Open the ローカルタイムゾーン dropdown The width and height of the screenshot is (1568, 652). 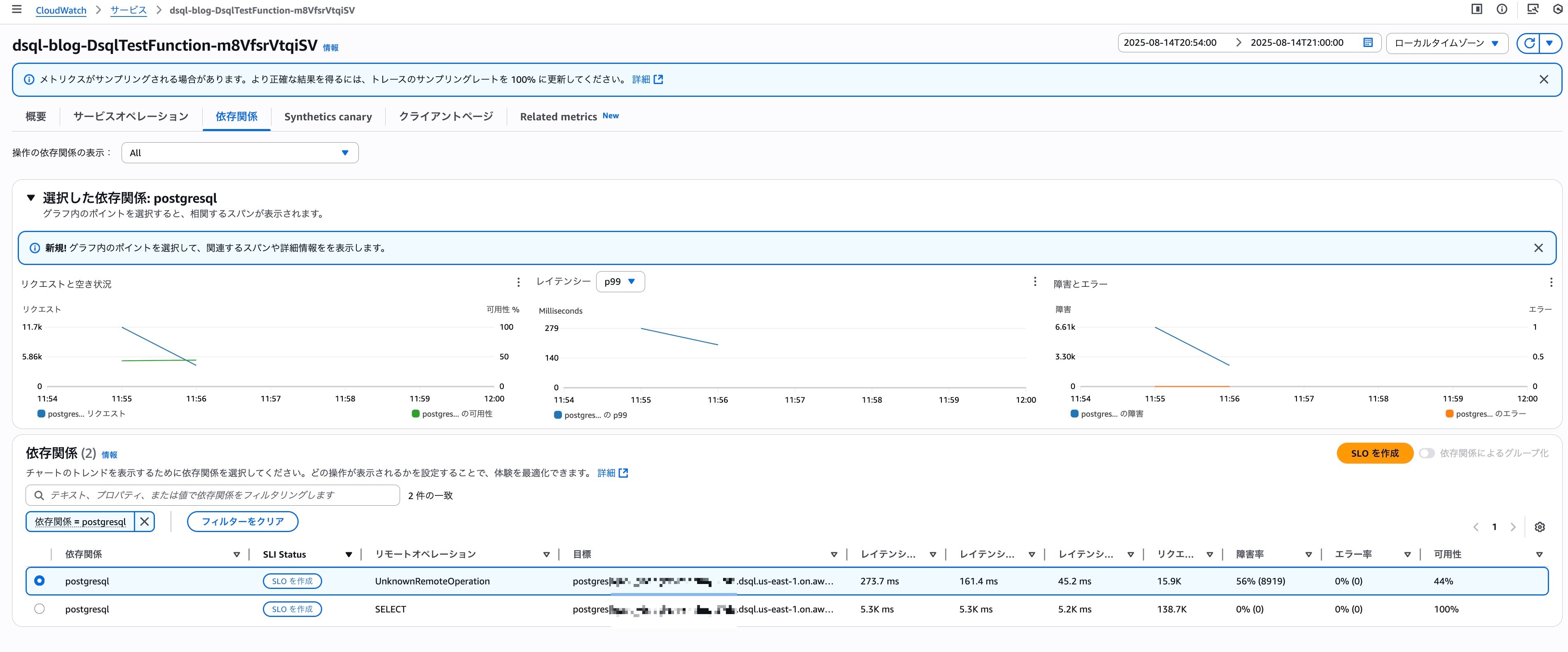(1447, 43)
